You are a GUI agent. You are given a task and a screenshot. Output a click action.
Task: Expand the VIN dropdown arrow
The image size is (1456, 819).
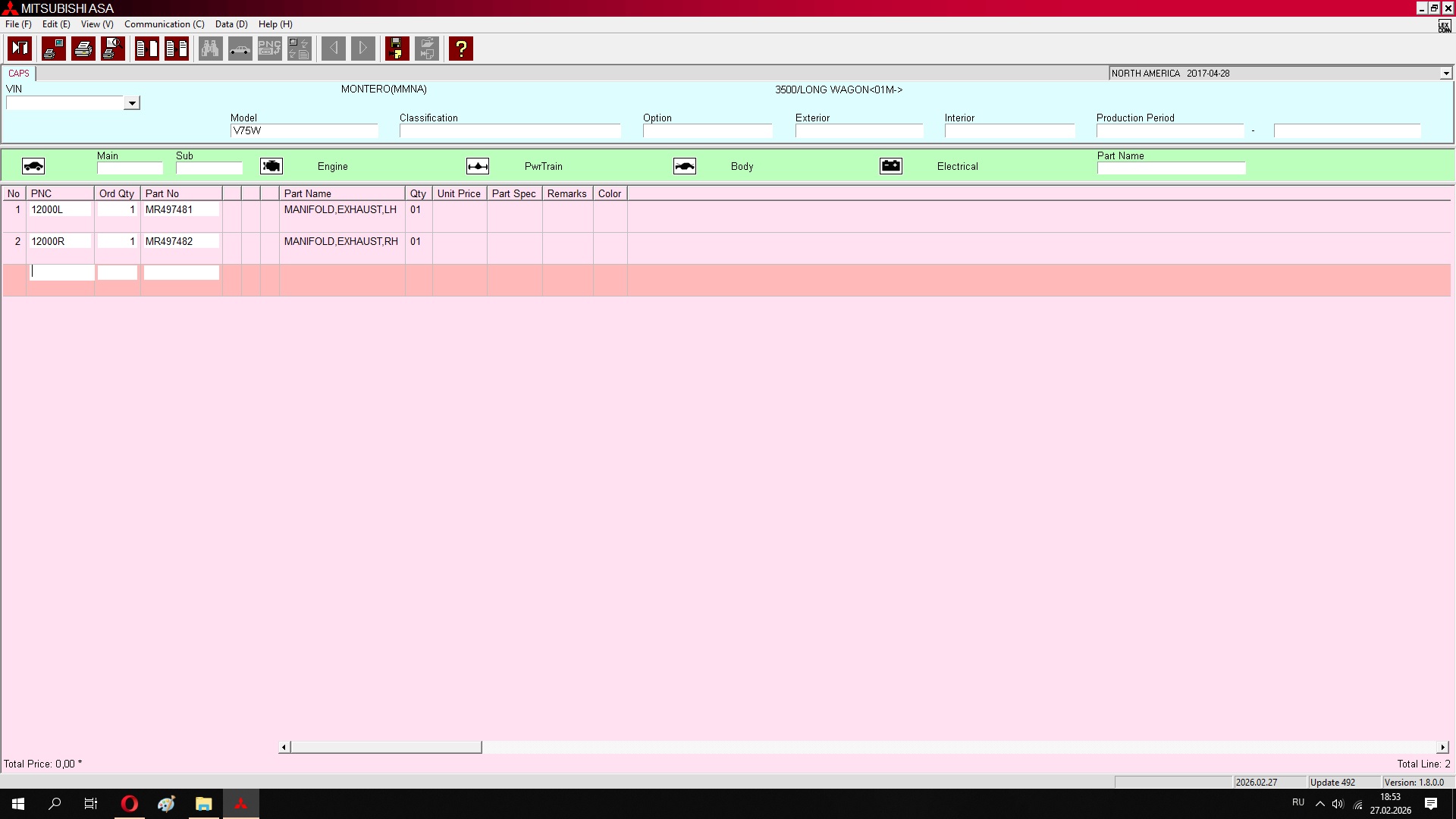coord(132,103)
